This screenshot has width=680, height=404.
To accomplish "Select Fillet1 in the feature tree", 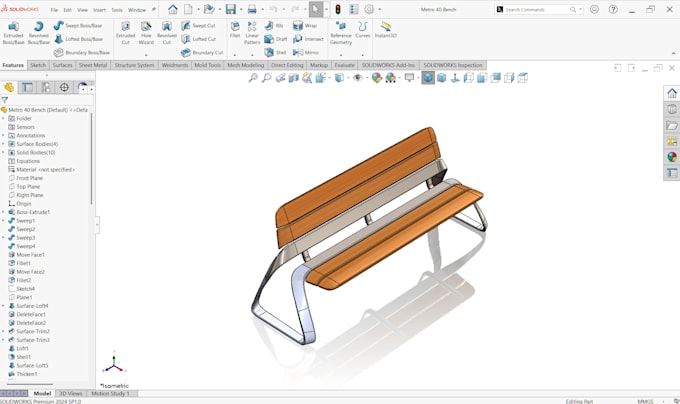I will pos(23,263).
